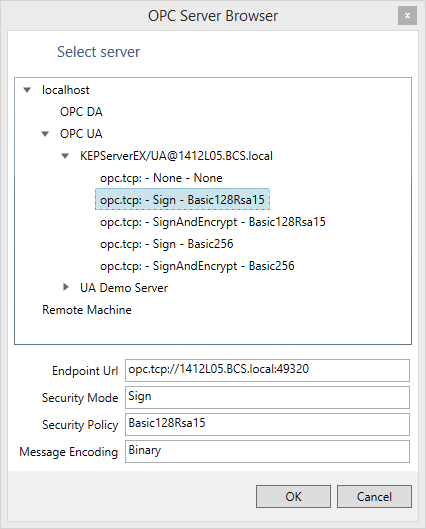Collapse the localhost tree node
Screen dimensions: 426x529
point(27,90)
